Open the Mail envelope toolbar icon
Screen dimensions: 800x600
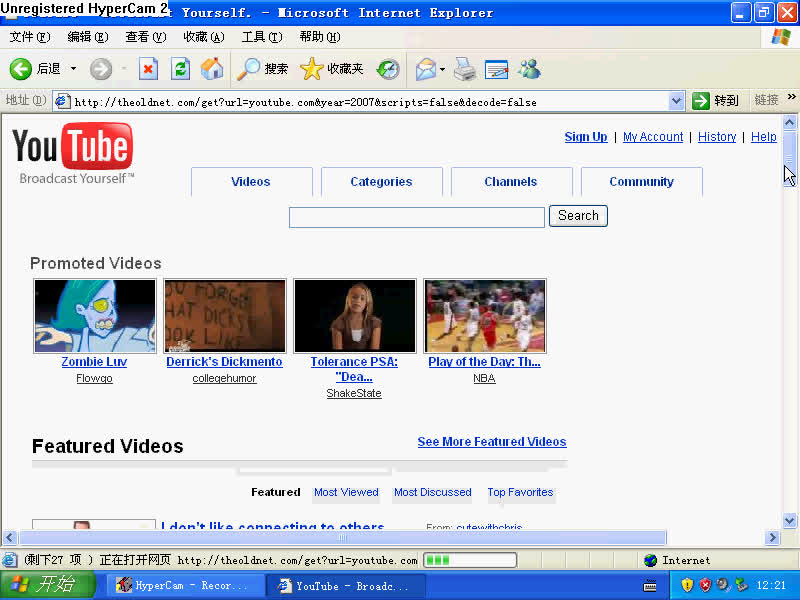[x=426, y=69]
